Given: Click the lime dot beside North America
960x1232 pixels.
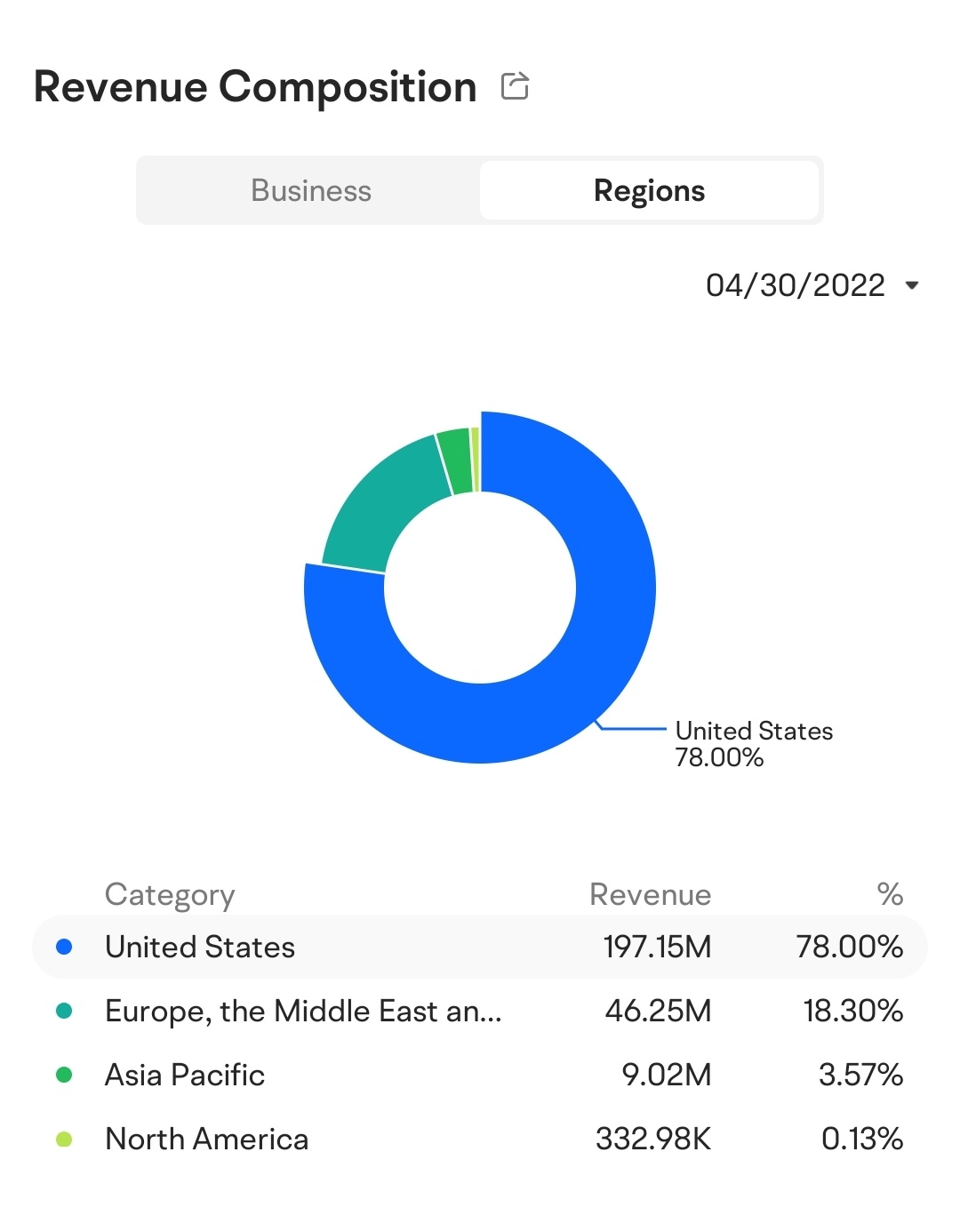Looking at the screenshot, I should pyautogui.click(x=64, y=1139).
